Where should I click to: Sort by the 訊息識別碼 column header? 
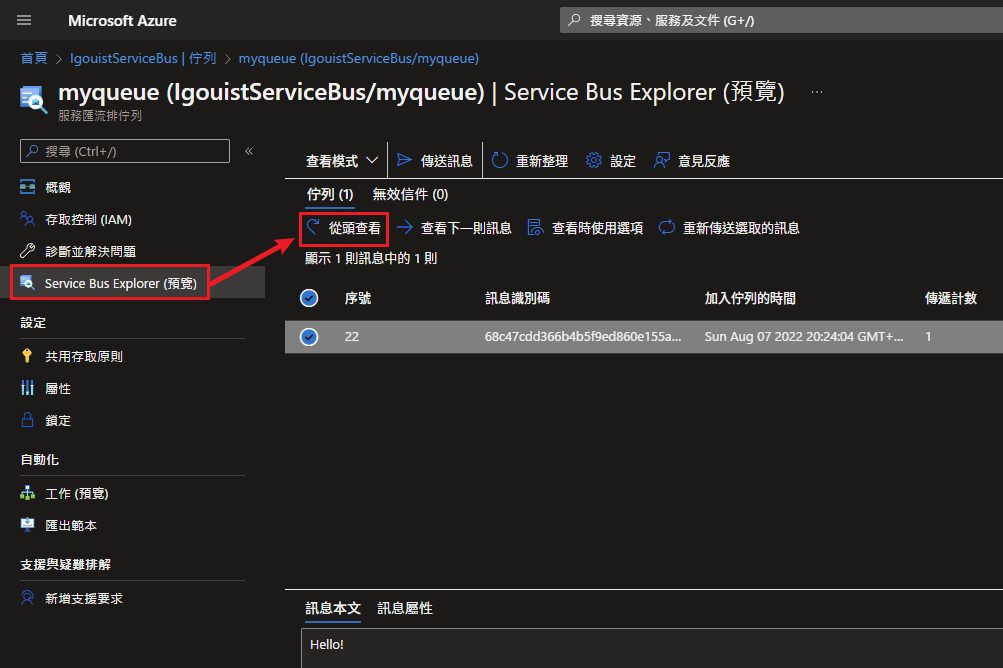[517, 298]
